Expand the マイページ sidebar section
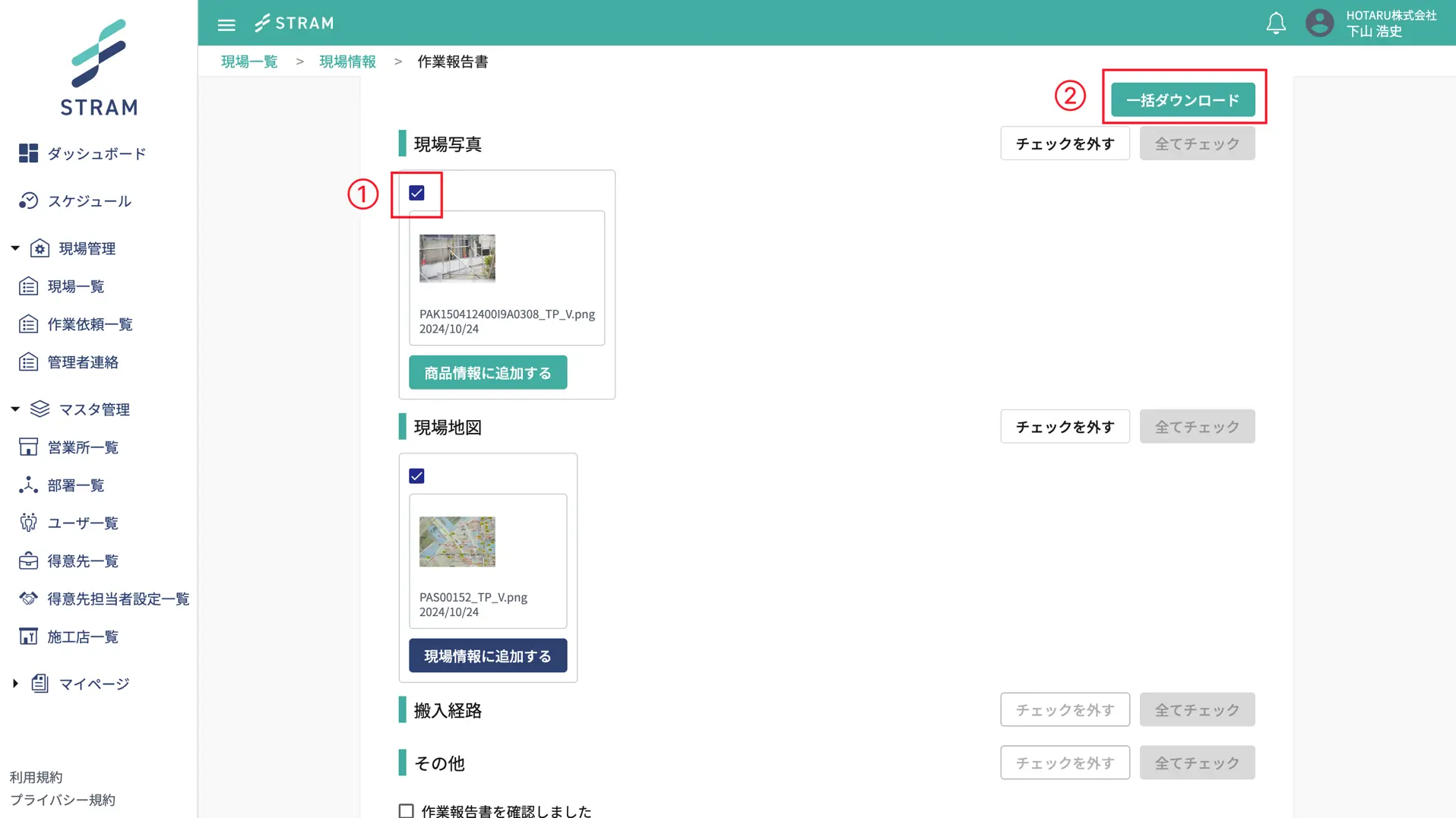Viewport: 1456px width, 818px height. [x=15, y=684]
